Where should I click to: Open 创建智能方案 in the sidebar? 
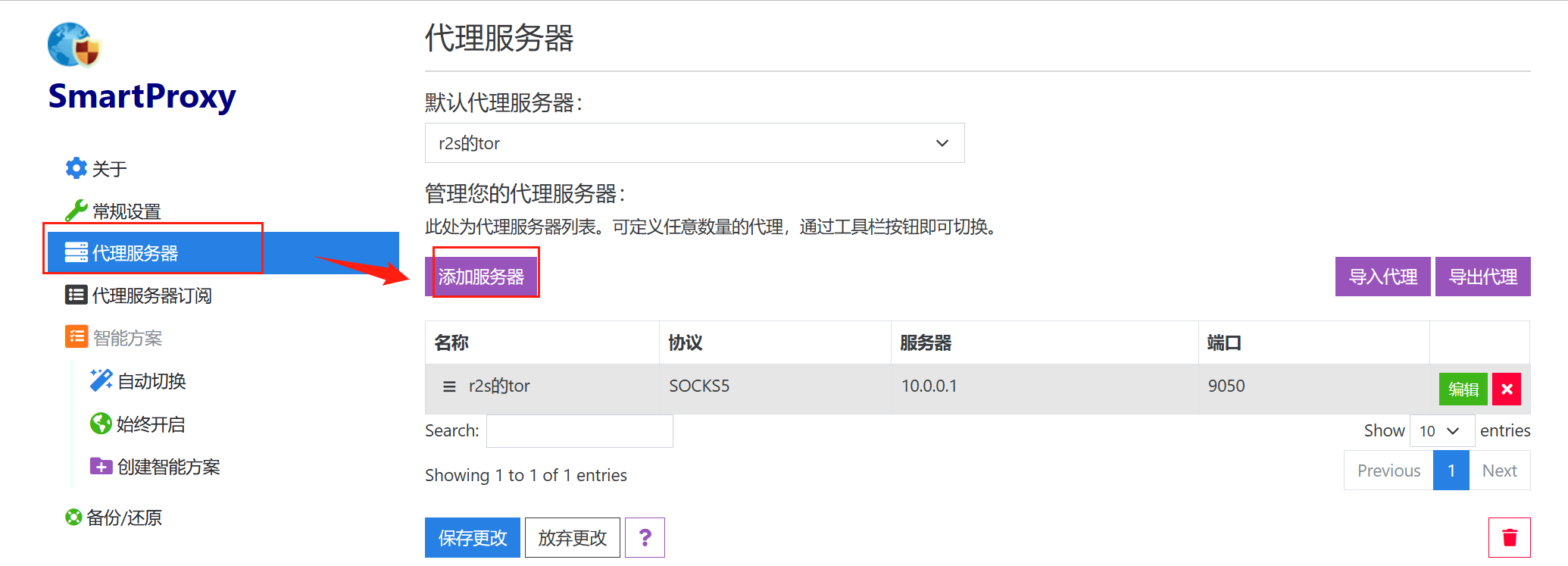(168, 466)
